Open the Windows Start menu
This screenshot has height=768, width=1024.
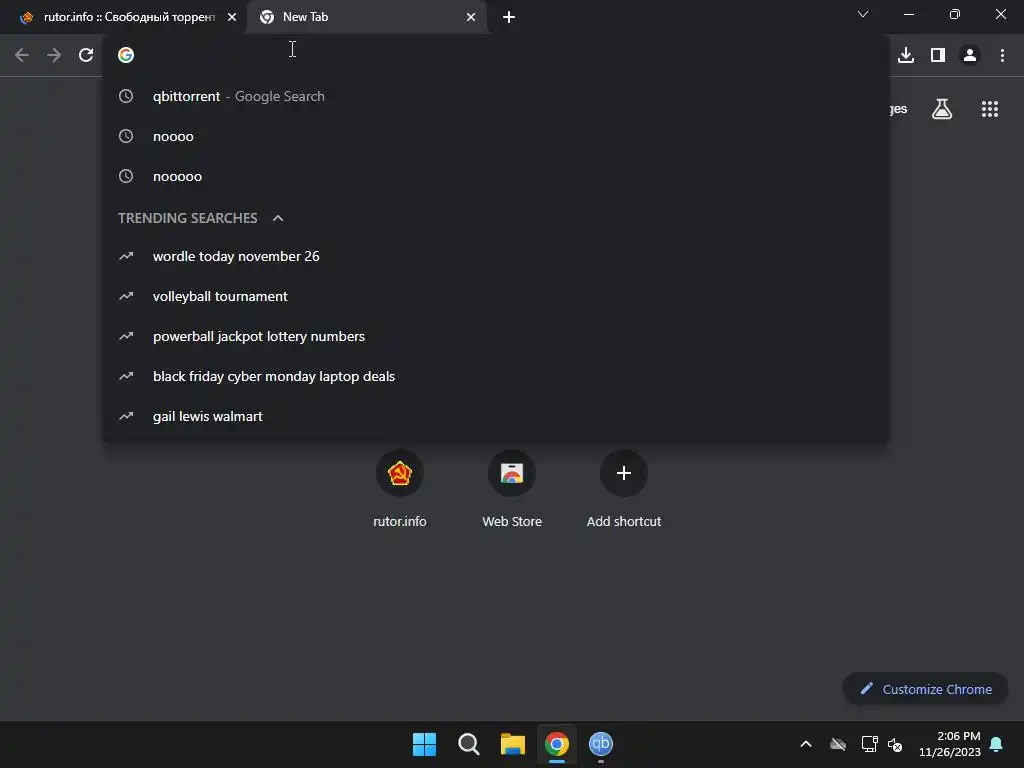coord(424,744)
